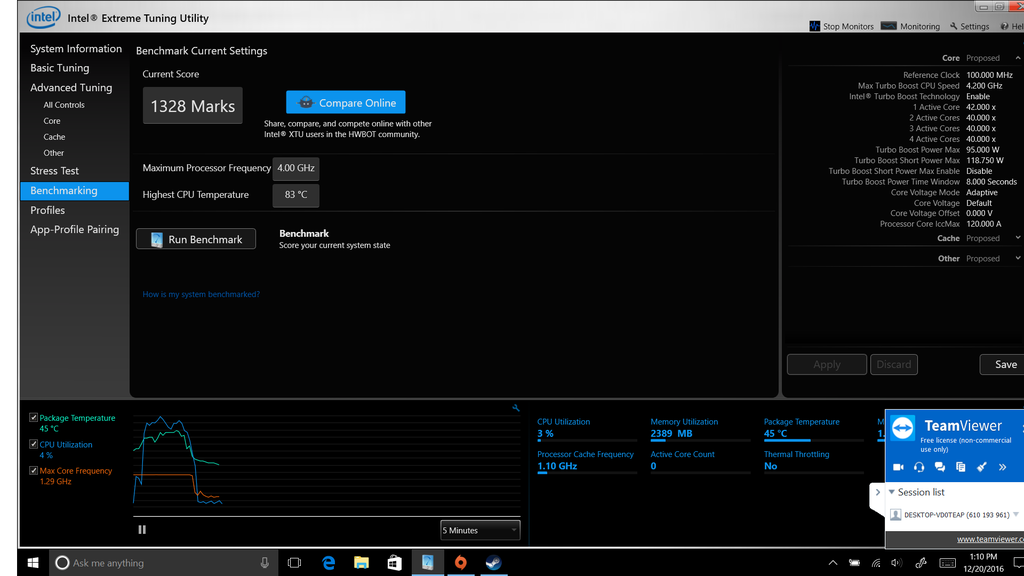The width and height of the screenshot is (1024, 576).
Task: Open the www.teamviewer.com link
Action: tap(990, 539)
